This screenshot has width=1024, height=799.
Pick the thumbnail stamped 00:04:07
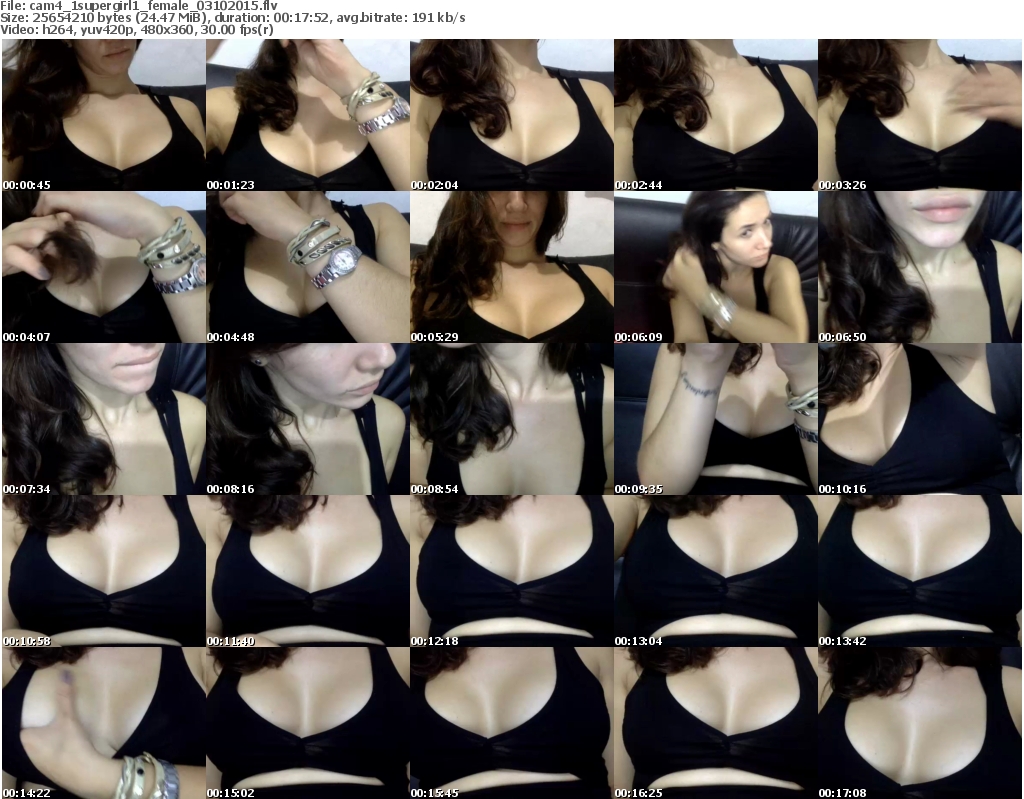(x=104, y=267)
